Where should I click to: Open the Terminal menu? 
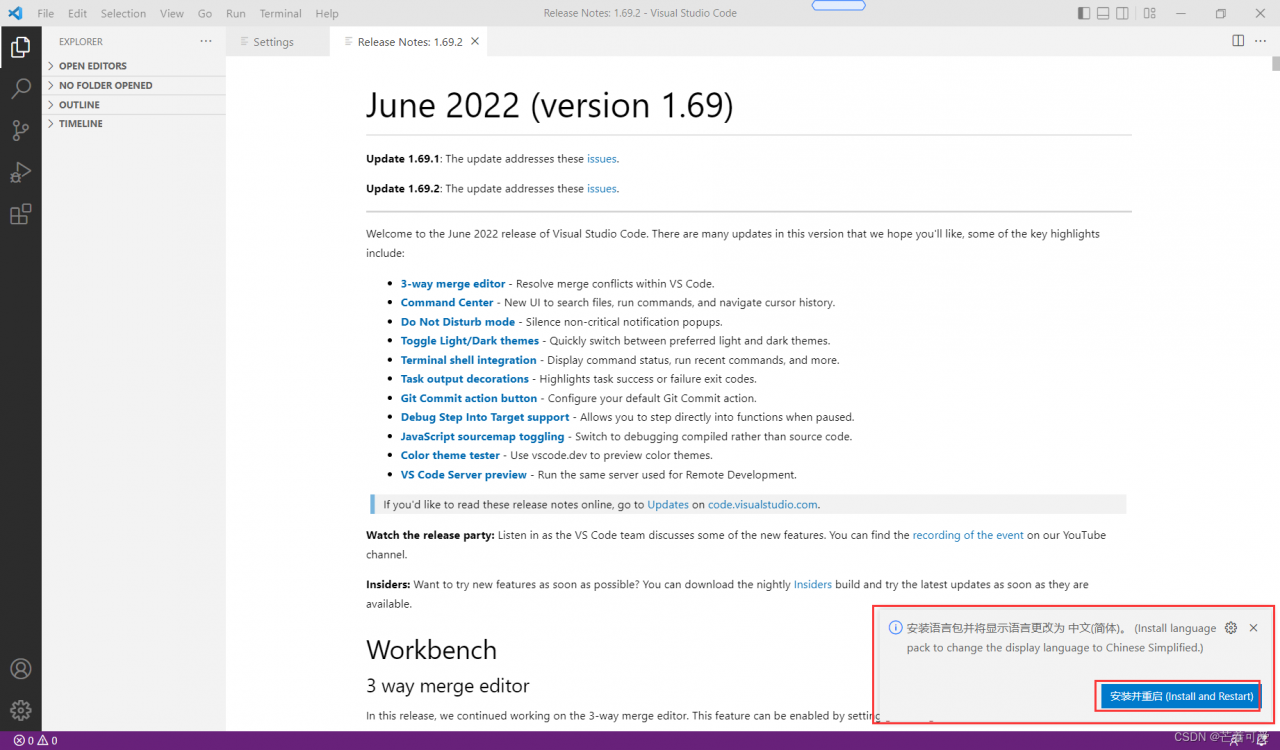click(281, 14)
